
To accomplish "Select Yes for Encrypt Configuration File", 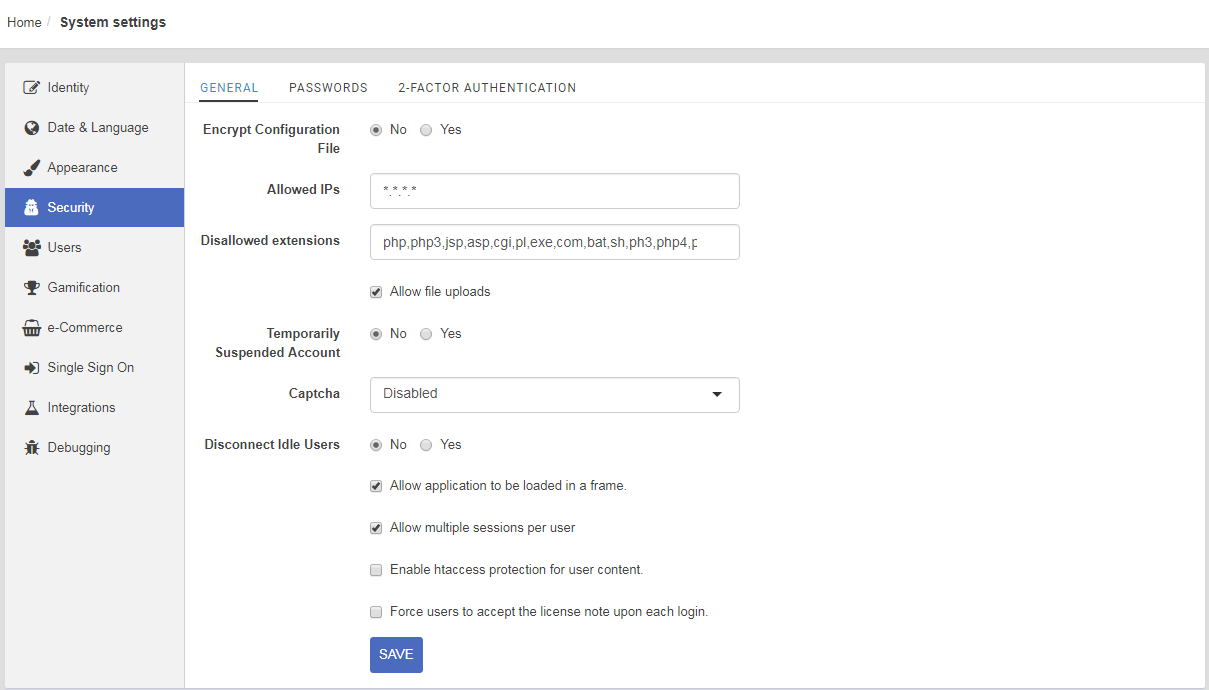I will [x=426, y=130].
